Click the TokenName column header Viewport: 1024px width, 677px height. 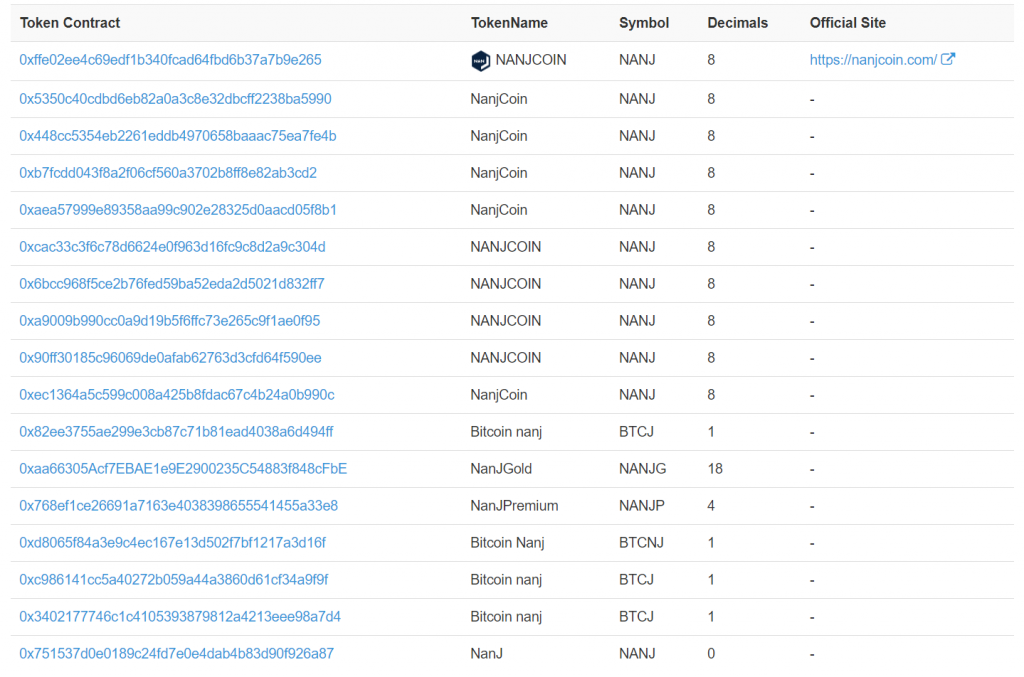[509, 23]
